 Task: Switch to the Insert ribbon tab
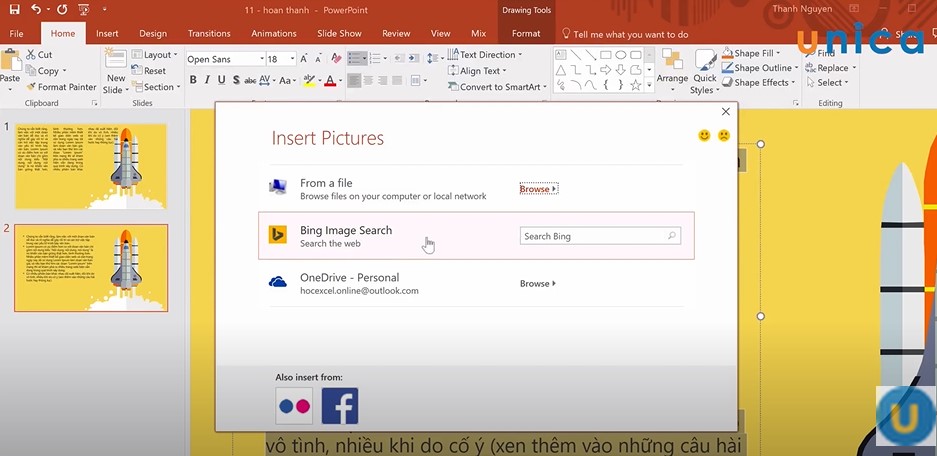107,33
